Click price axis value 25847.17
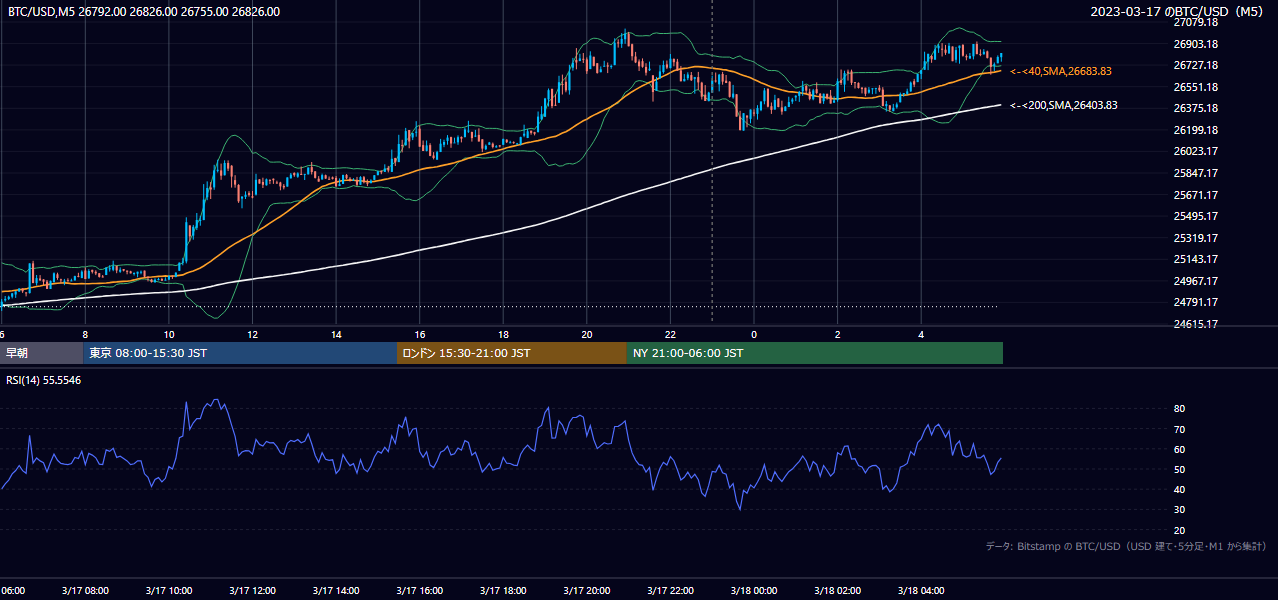The height and width of the screenshot is (600, 1278). click(x=1195, y=173)
